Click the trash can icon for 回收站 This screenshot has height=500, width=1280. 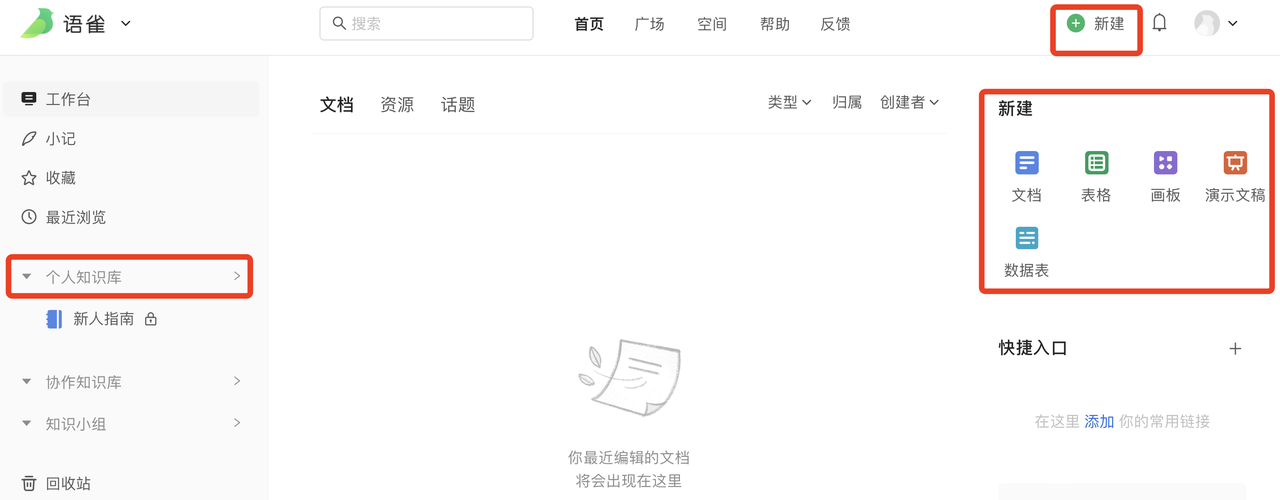29,483
